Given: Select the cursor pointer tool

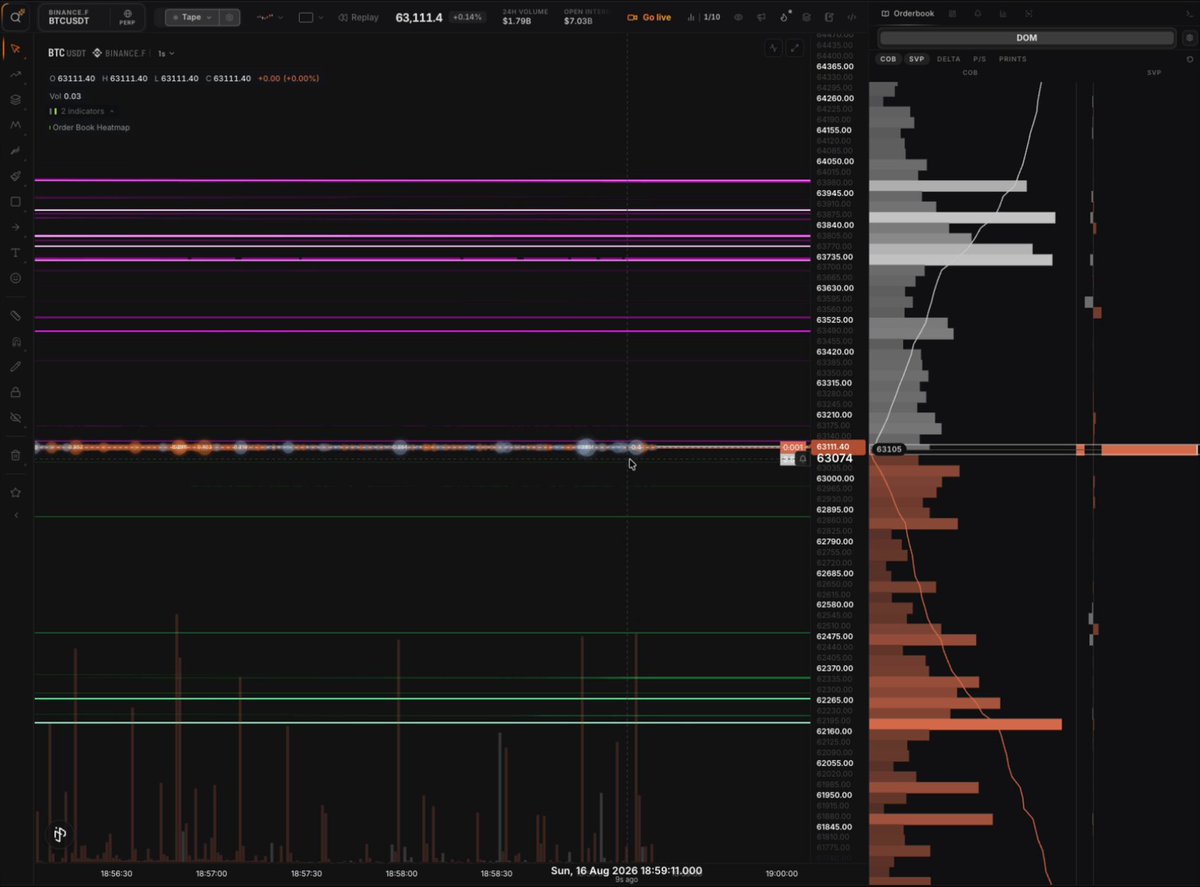Looking at the screenshot, I should point(16,48).
